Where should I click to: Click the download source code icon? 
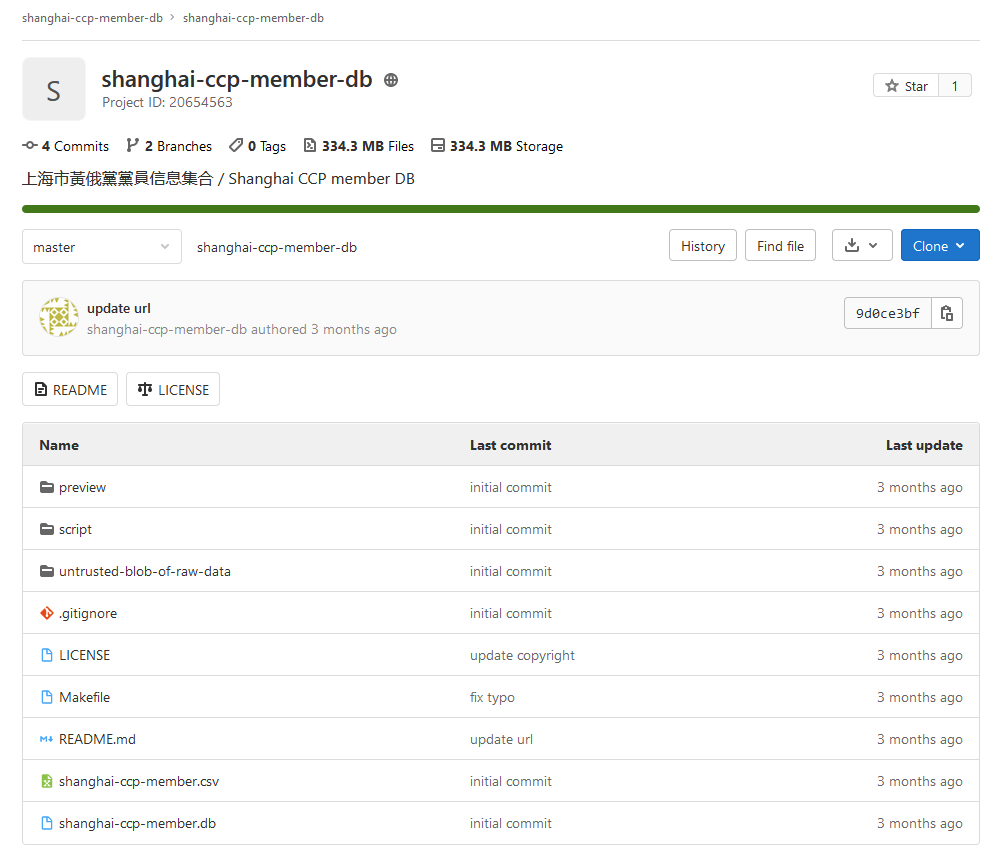click(852, 246)
